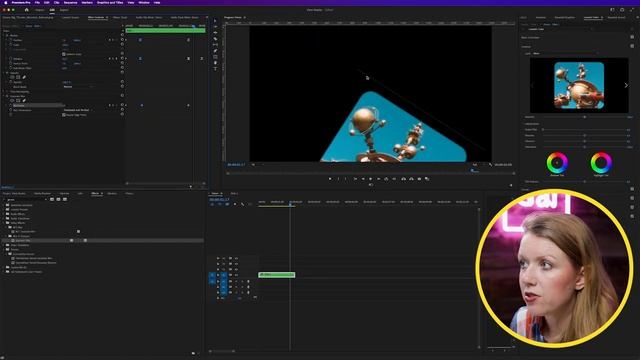Create 4-point polygon mask under Opacity
The image size is (640, 360).
[18, 77]
